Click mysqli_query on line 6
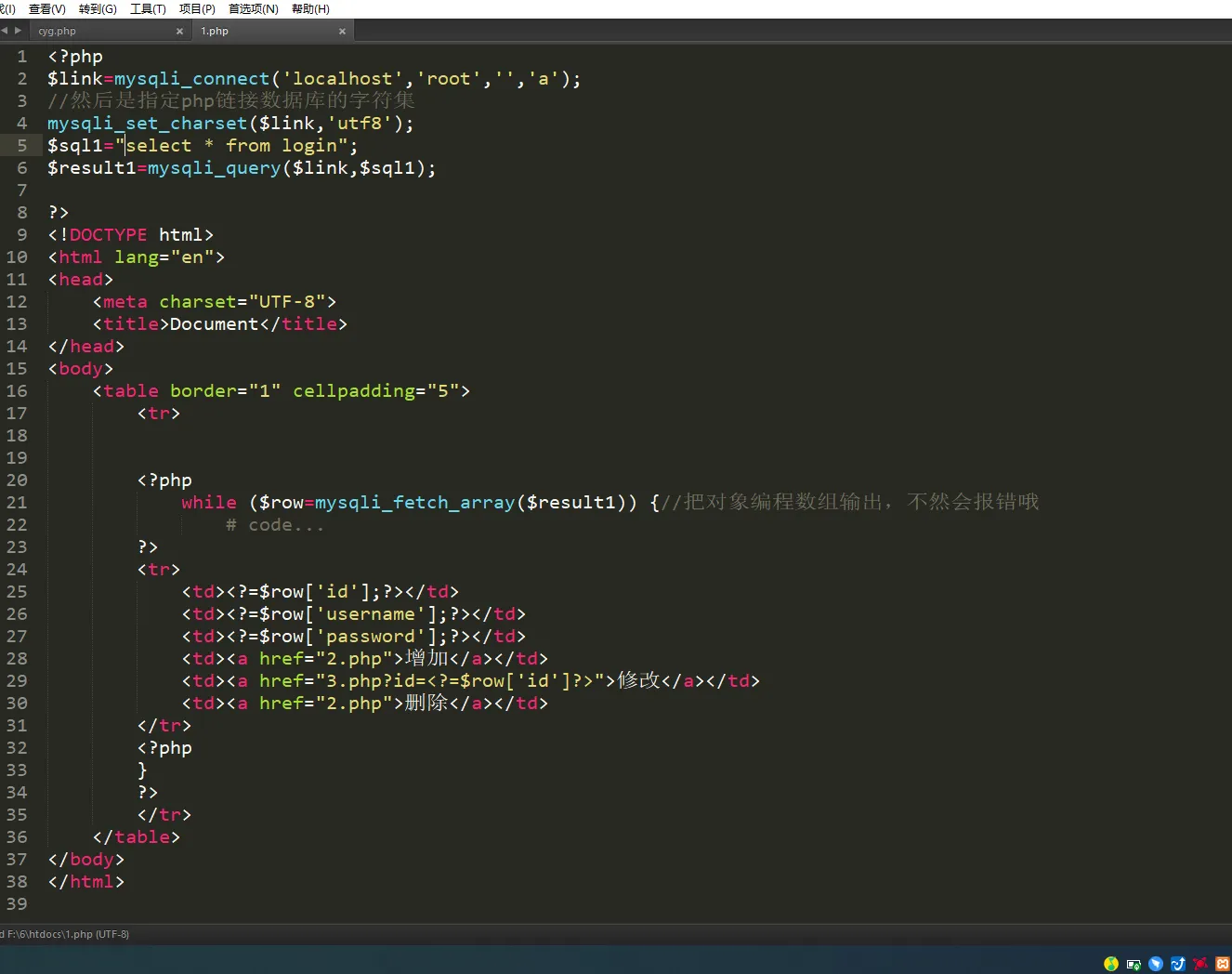1232x974 pixels. point(215,168)
